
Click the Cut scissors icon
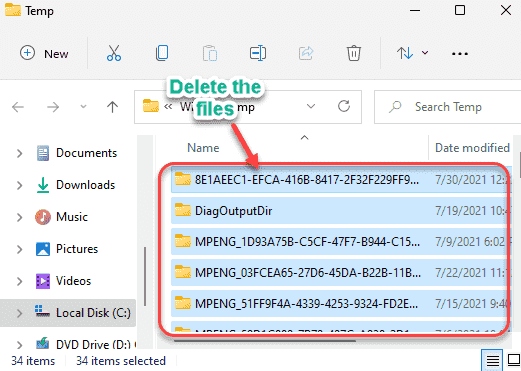tap(114, 53)
